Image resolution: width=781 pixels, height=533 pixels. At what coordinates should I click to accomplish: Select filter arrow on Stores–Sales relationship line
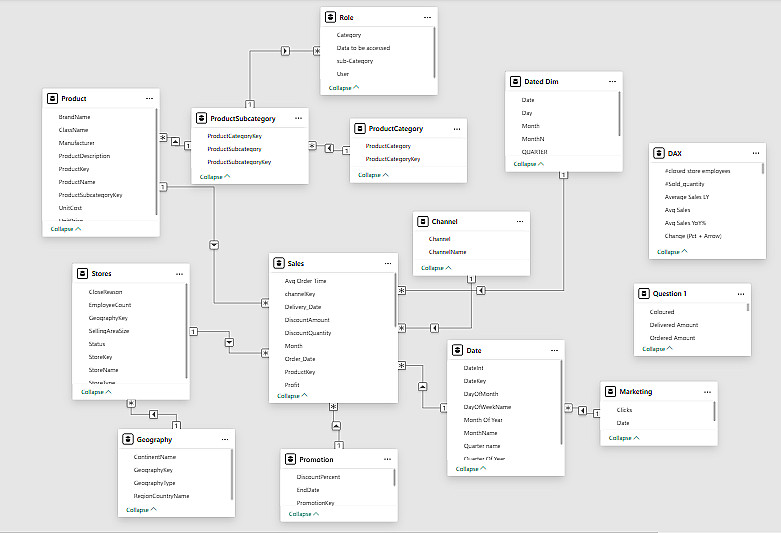tap(229, 343)
